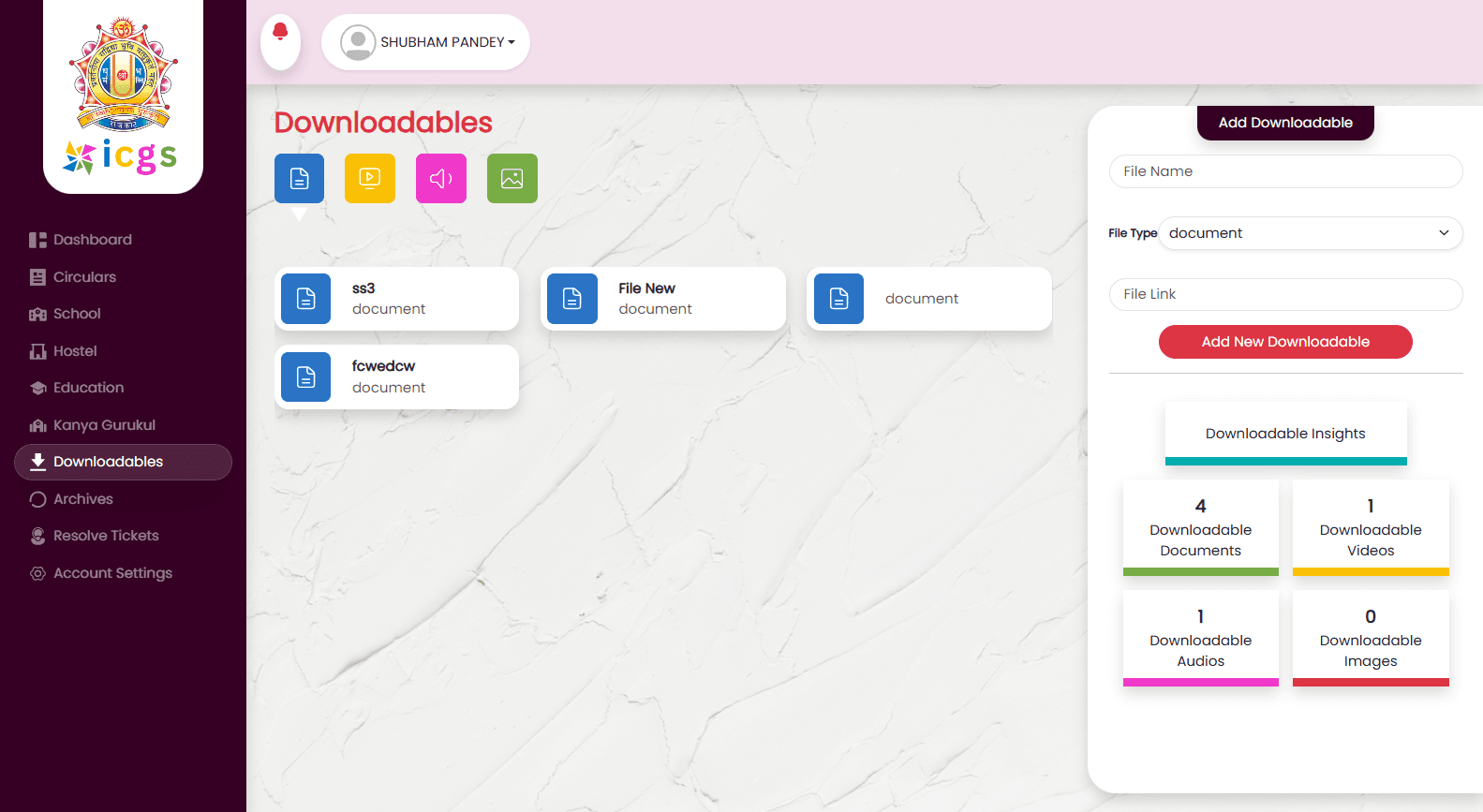Select the yellow video filter icon

pyautogui.click(x=370, y=178)
